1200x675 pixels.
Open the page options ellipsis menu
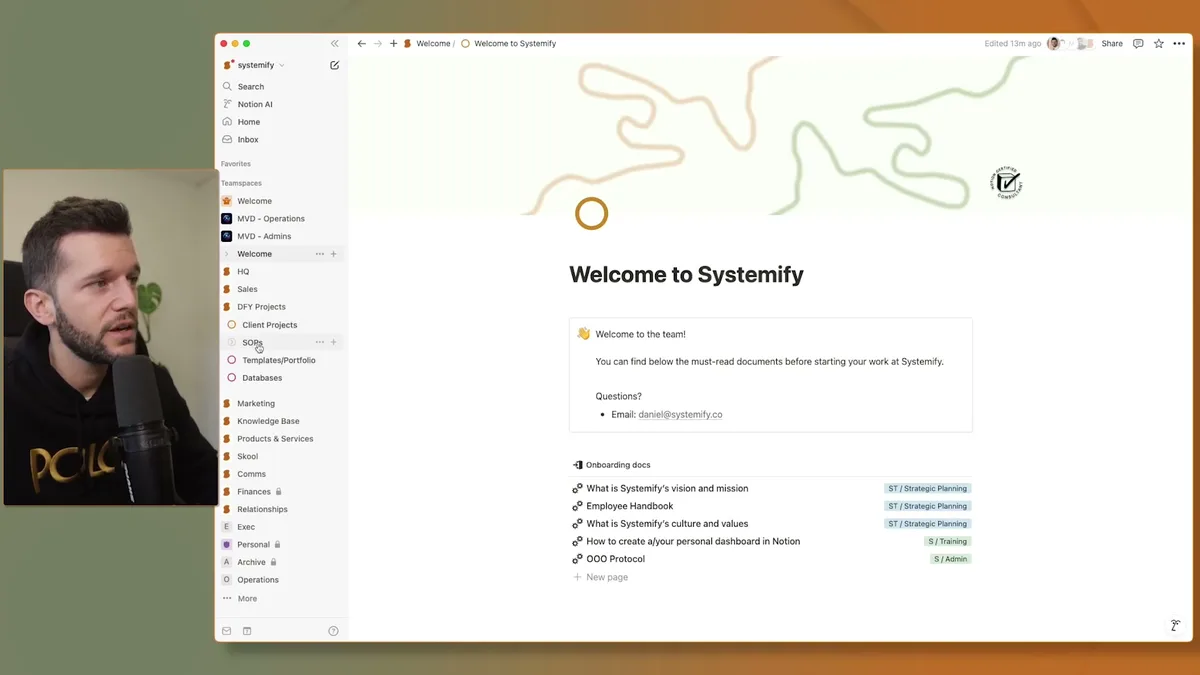coord(1179,43)
